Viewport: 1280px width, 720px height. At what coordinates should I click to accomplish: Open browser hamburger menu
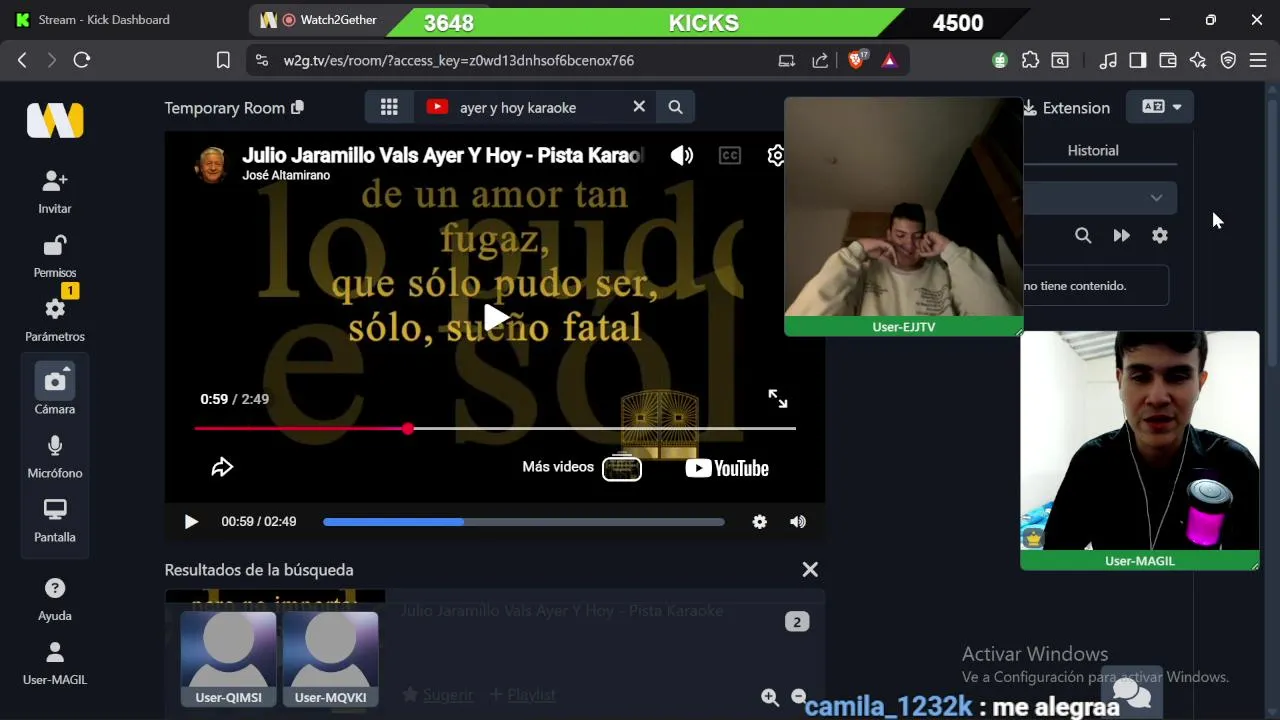point(1258,60)
